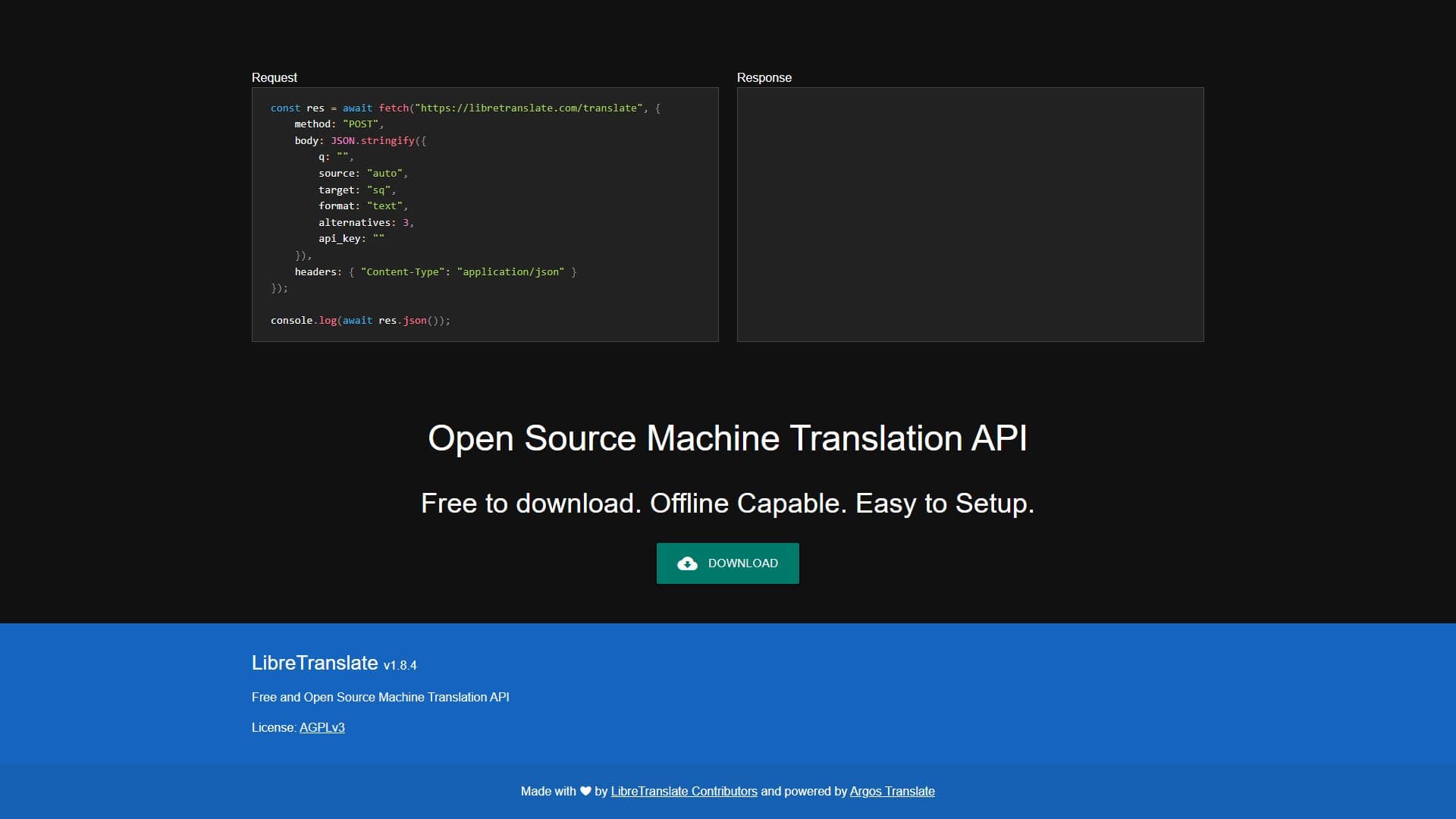The width and height of the screenshot is (1456, 819).
Task: Click the libretranslate.com/translate URL in code
Action: pyautogui.click(x=529, y=108)
